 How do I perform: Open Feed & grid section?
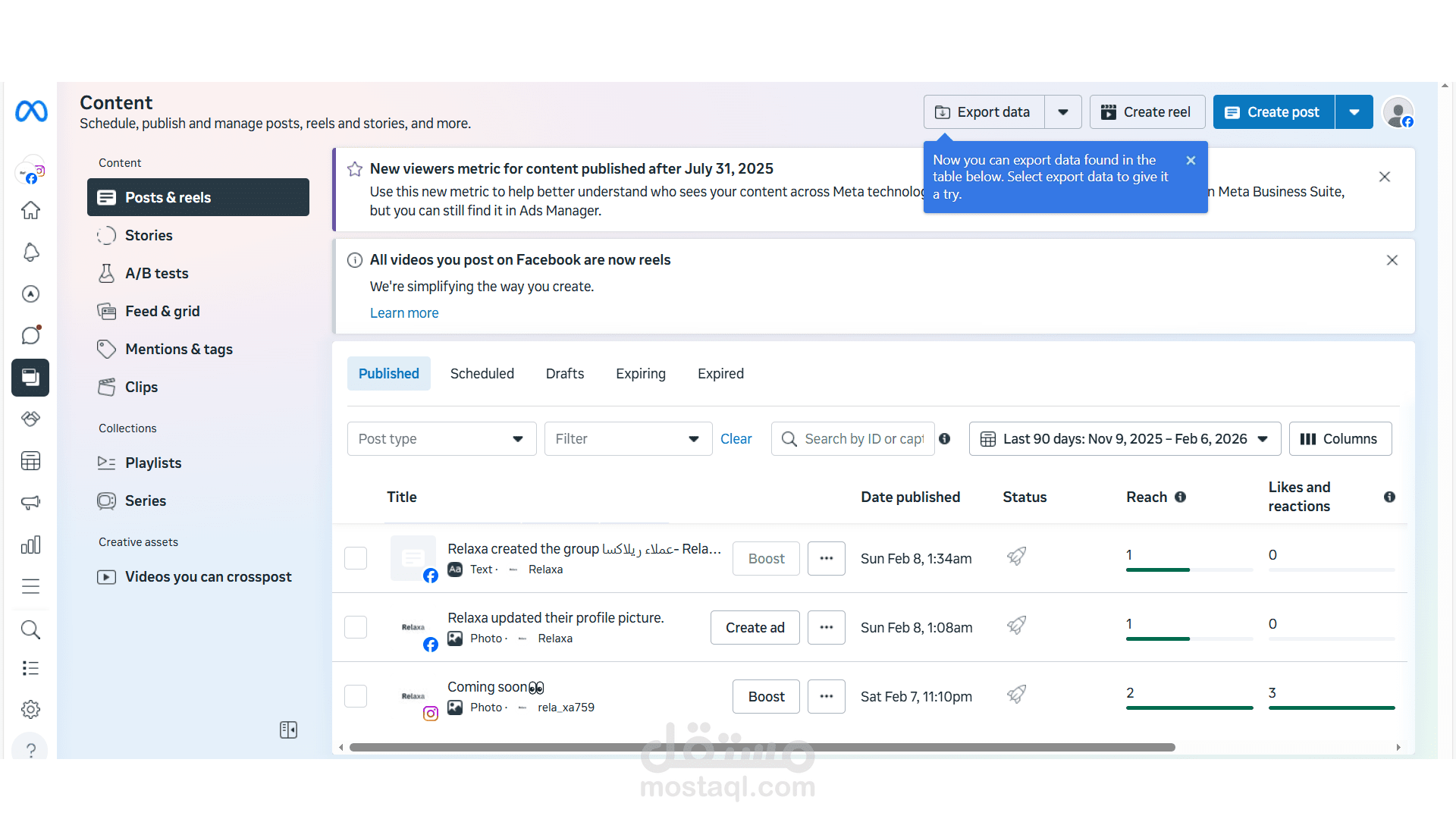click(x=198, y=311)
